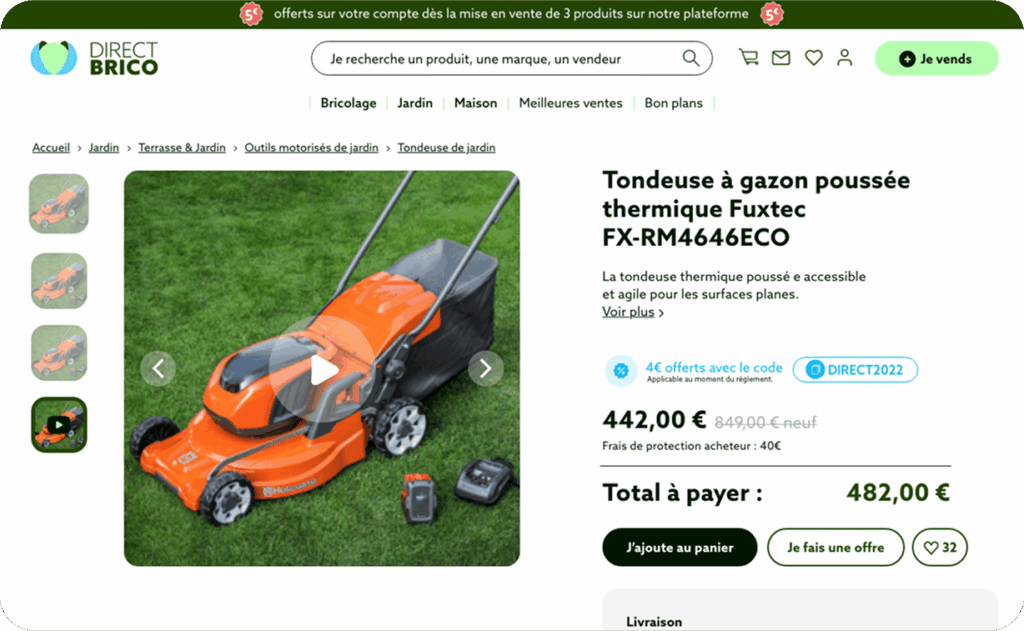Click J'ajoute au panier button
Image resolution: width=1024 pixels, height=631 pixels.
pyautogui.click(x=679, y=547)
